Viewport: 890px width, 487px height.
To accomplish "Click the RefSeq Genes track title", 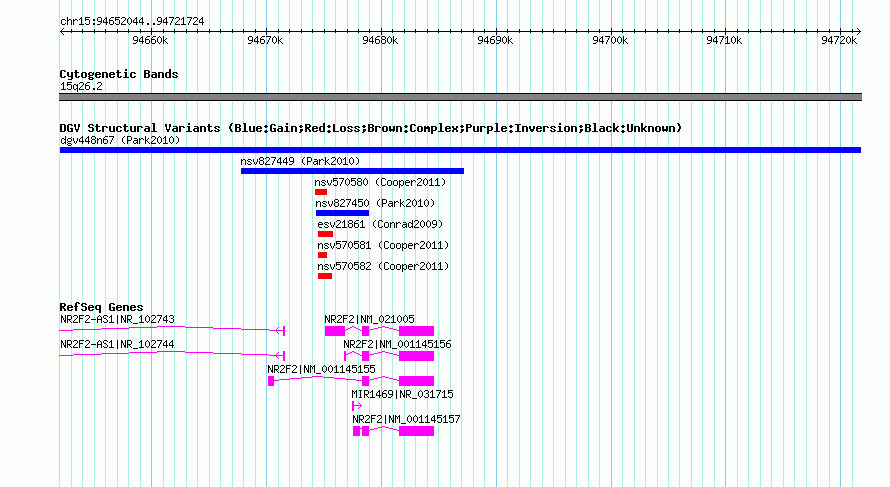I will point(101,307).
